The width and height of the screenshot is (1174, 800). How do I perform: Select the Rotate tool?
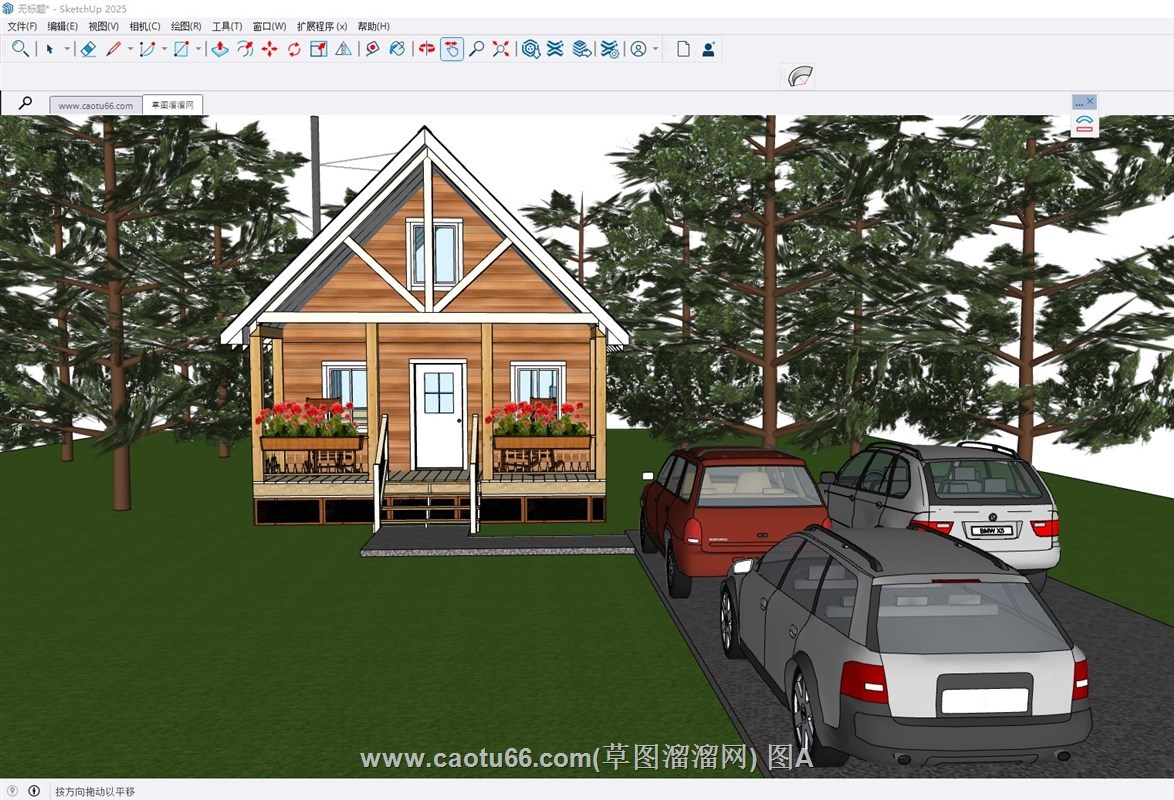point(294,49)
